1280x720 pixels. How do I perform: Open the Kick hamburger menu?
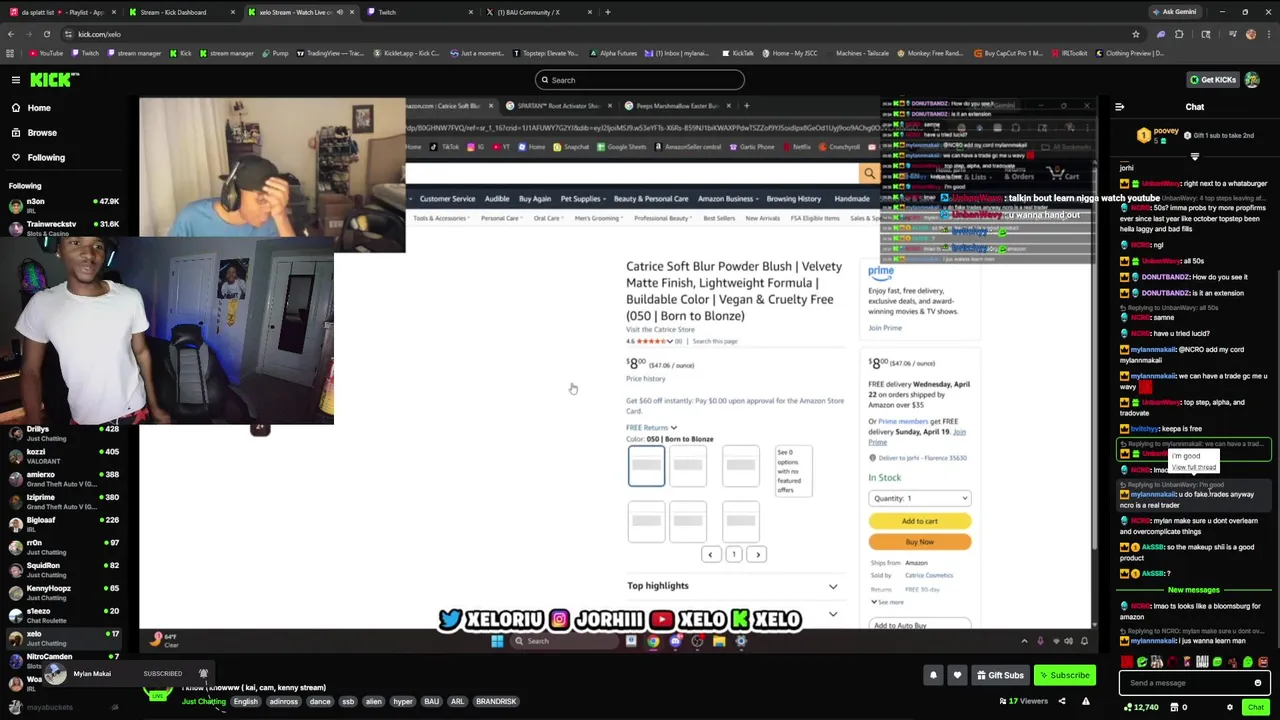tap(16, 80)
